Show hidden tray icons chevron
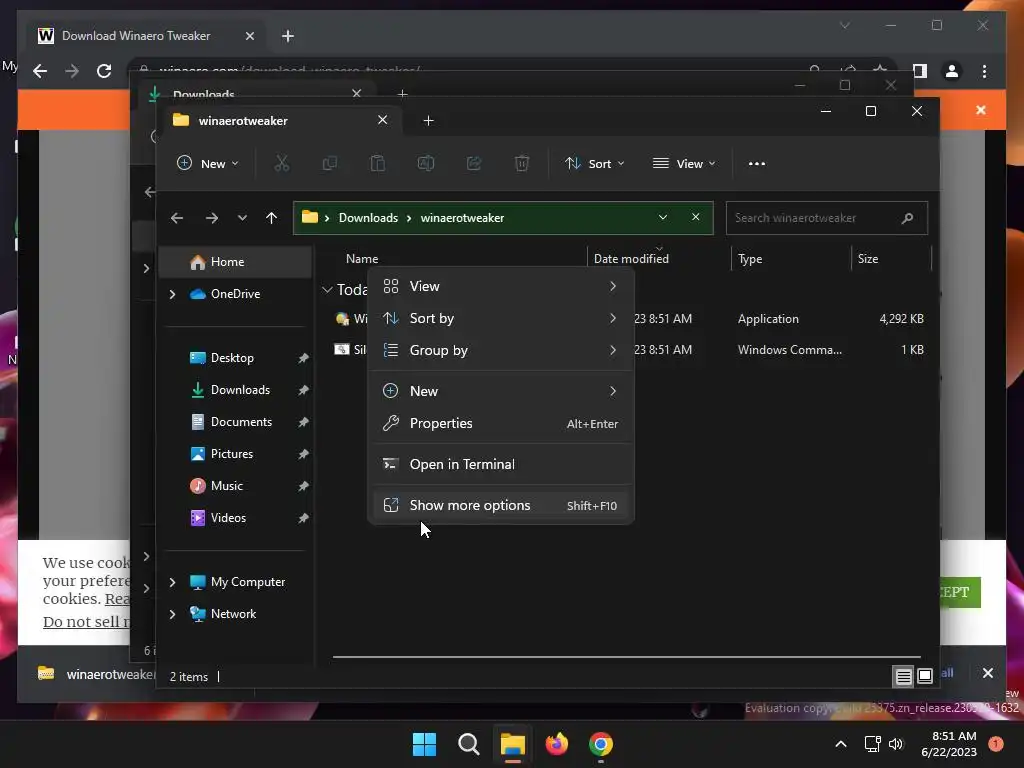The width and height of the screenshot is (1024, 768). tap(841, 744)
